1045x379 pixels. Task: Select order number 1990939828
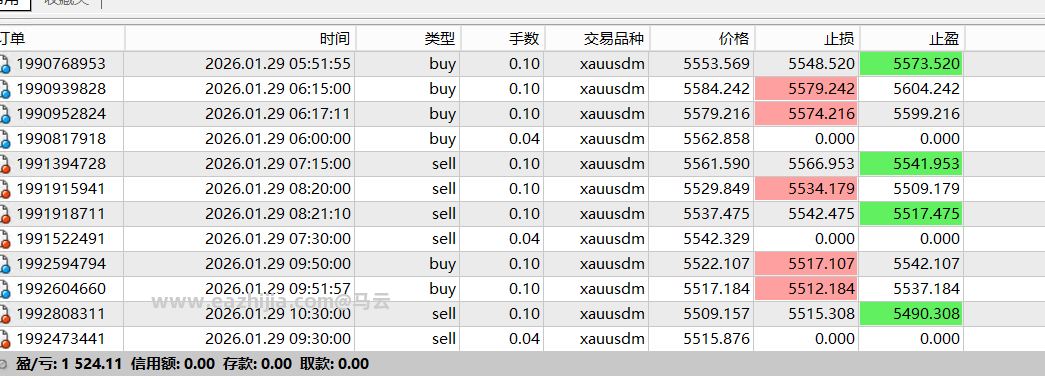click(x=61, y=89)
